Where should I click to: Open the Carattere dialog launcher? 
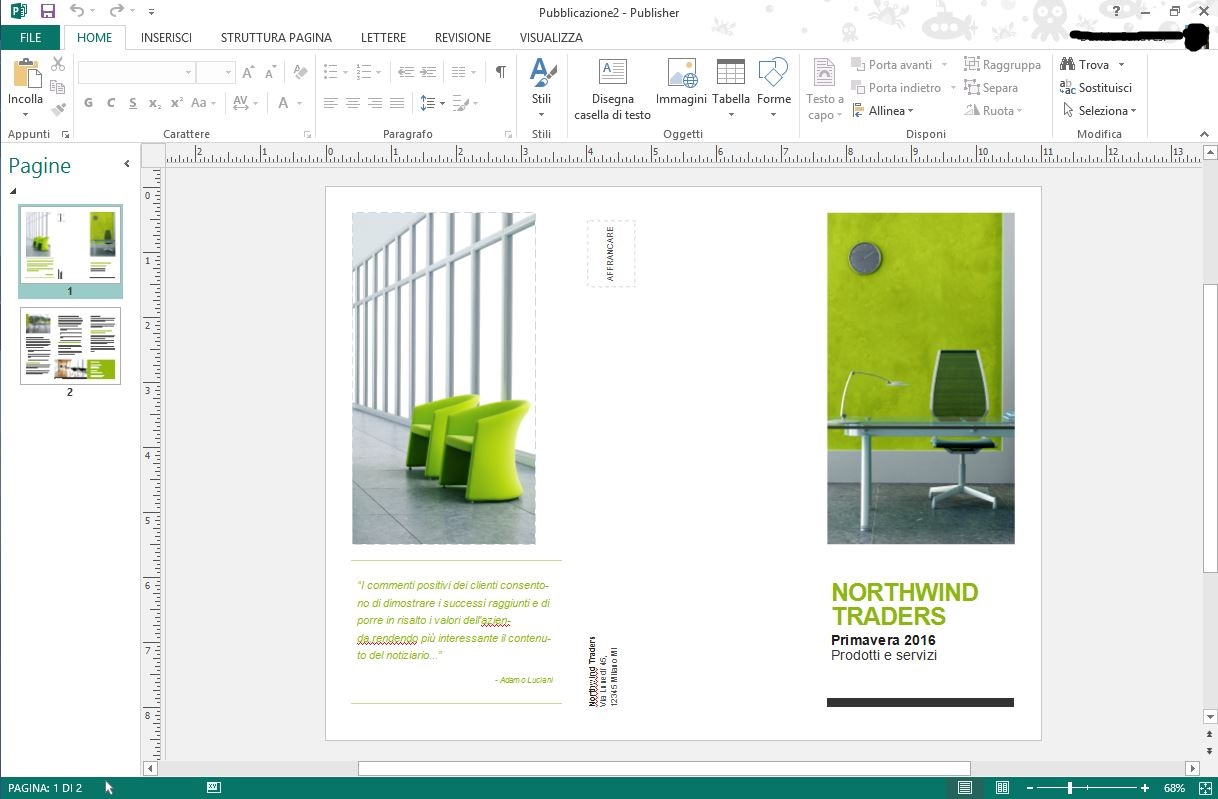tap(307, 134)
